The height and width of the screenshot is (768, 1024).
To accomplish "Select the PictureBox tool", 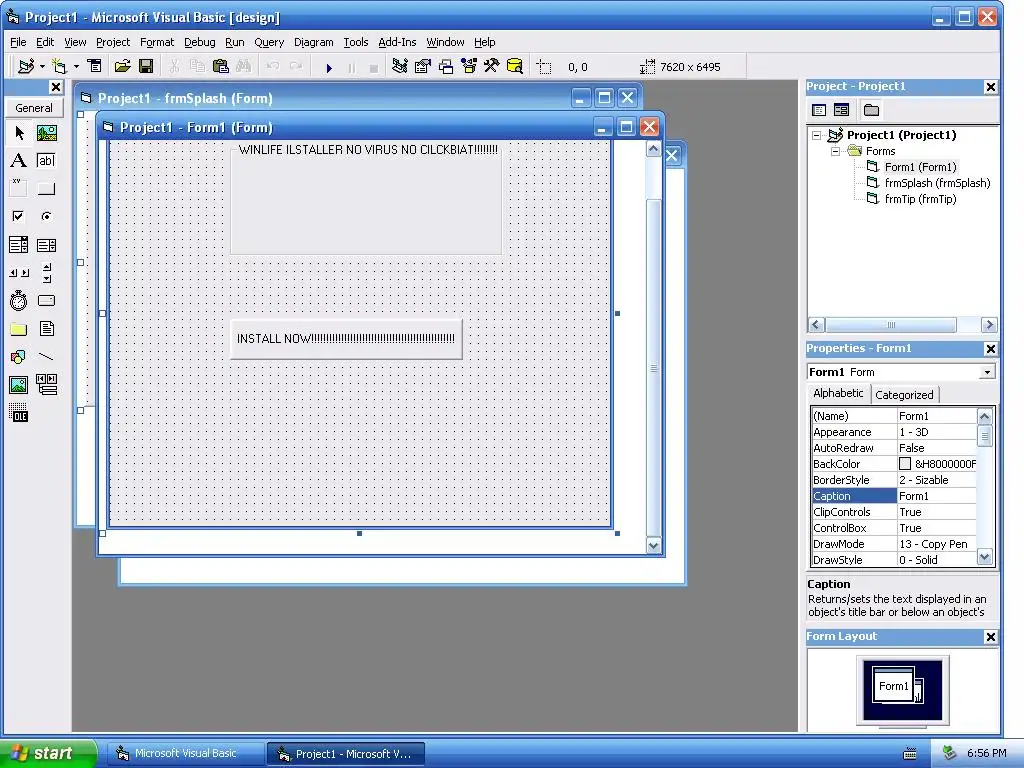I will tap(46, 133).
